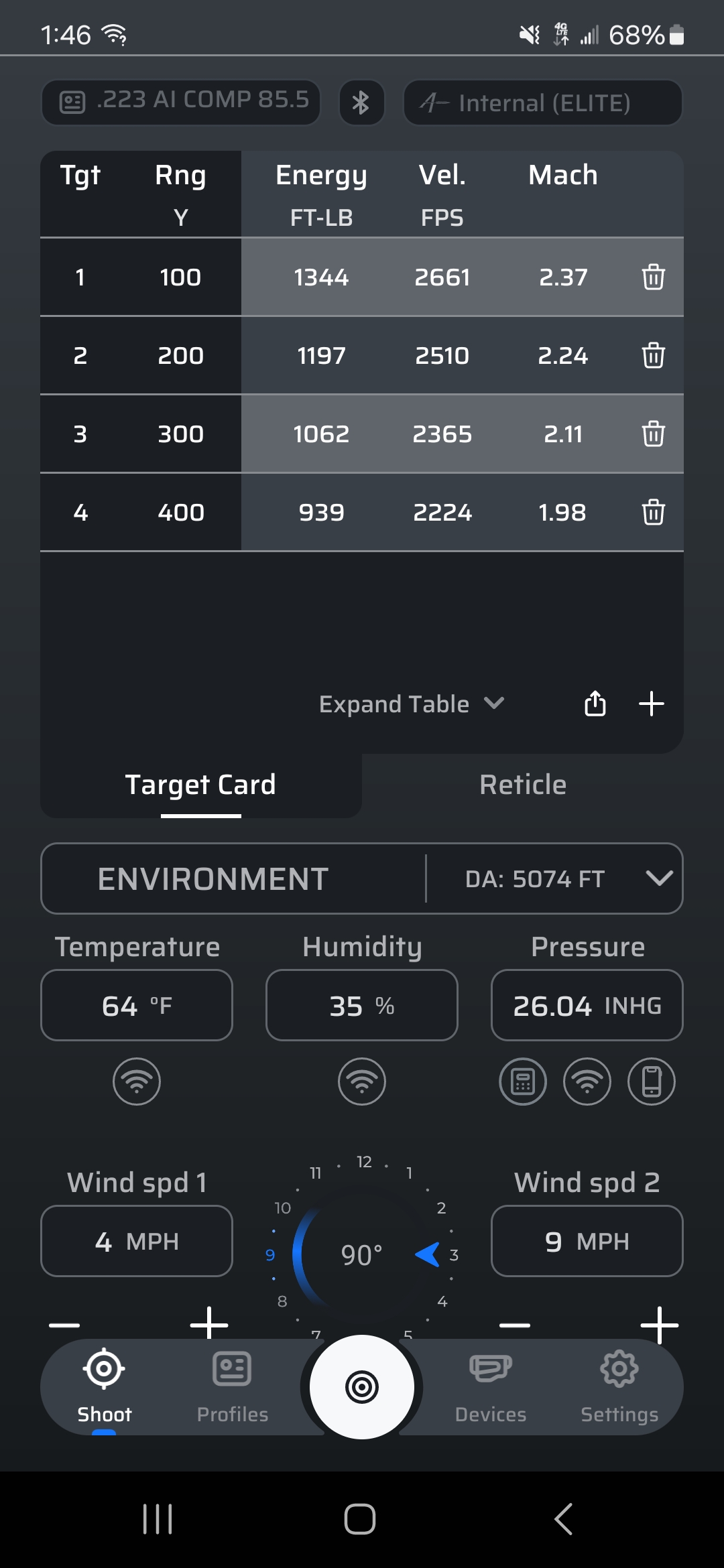Delete the 300 yard target row
The image size is (724, 1568).
click(653, 434)
